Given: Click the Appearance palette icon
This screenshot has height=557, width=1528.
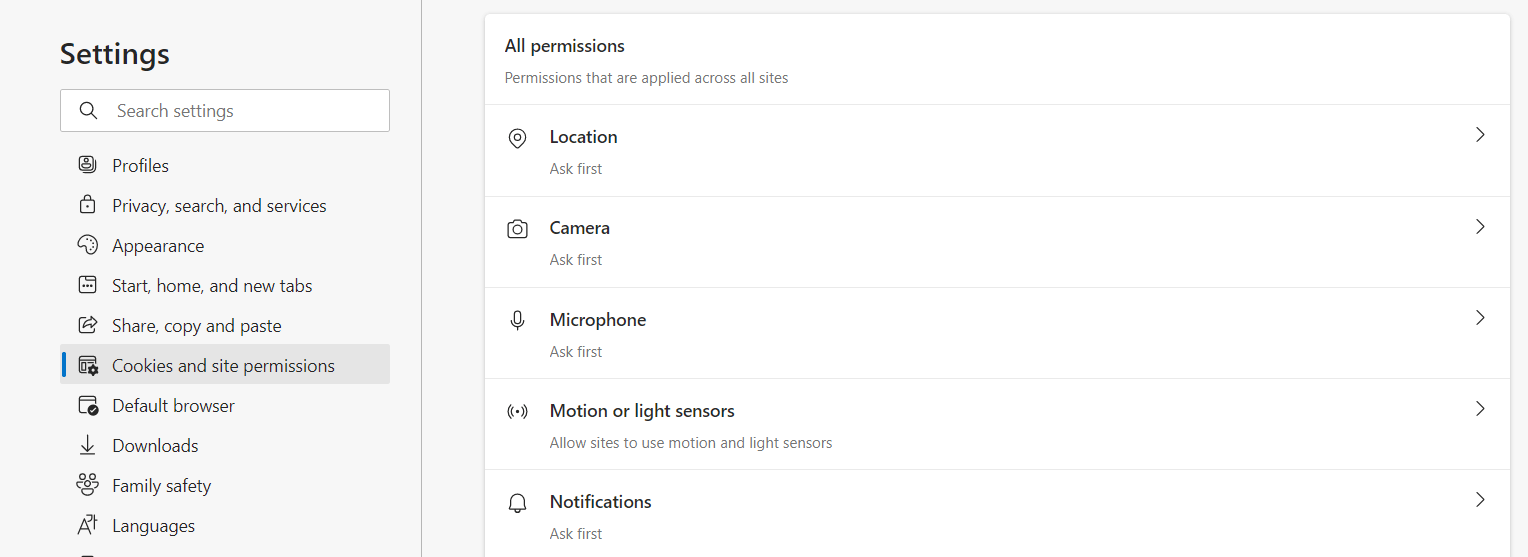Looking at the screenshot, I should (88, 245).
